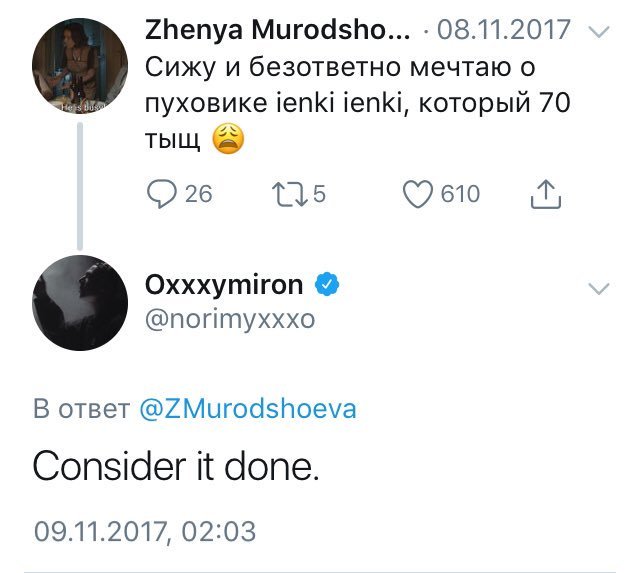Select the "Consider it done." reply text
The height and width of the screenshot is (573, 640).
[176, 468]
